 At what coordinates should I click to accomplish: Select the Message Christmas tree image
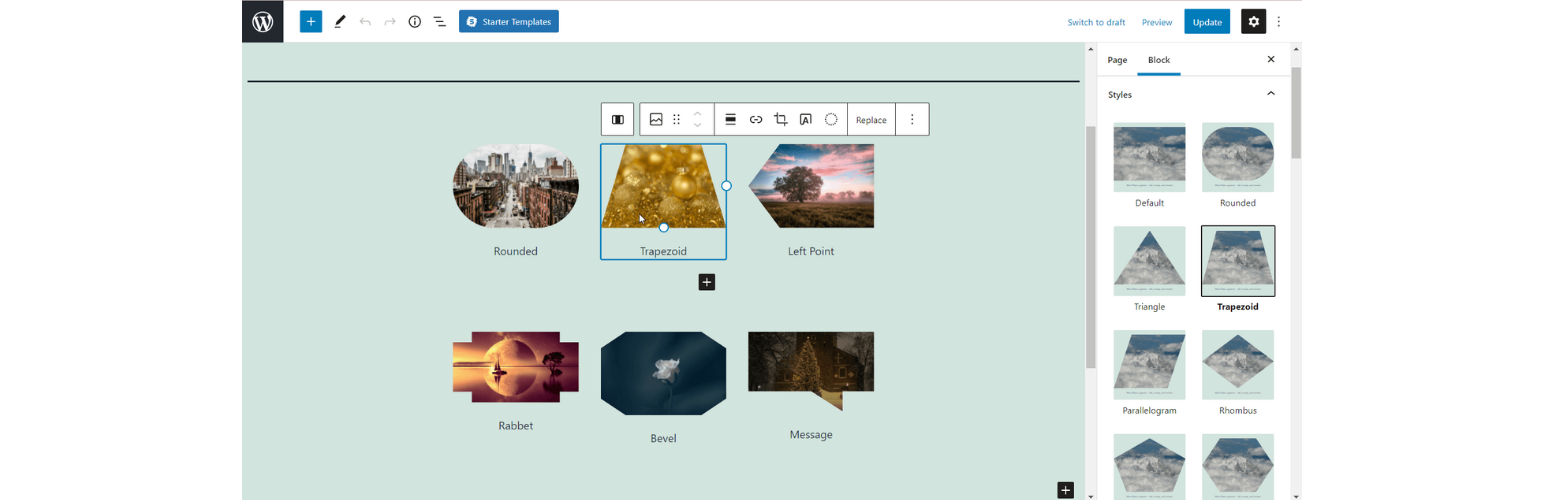[x=811, y=371]
